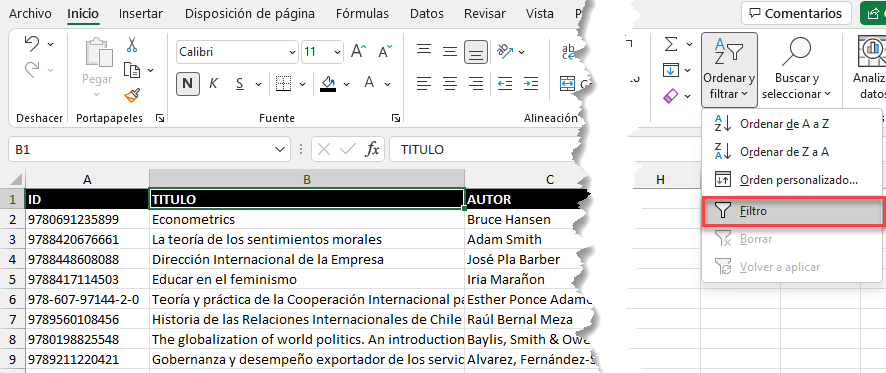Apply the font color A
This screenshot has width=886, height=373.
(x=370, y=83)
